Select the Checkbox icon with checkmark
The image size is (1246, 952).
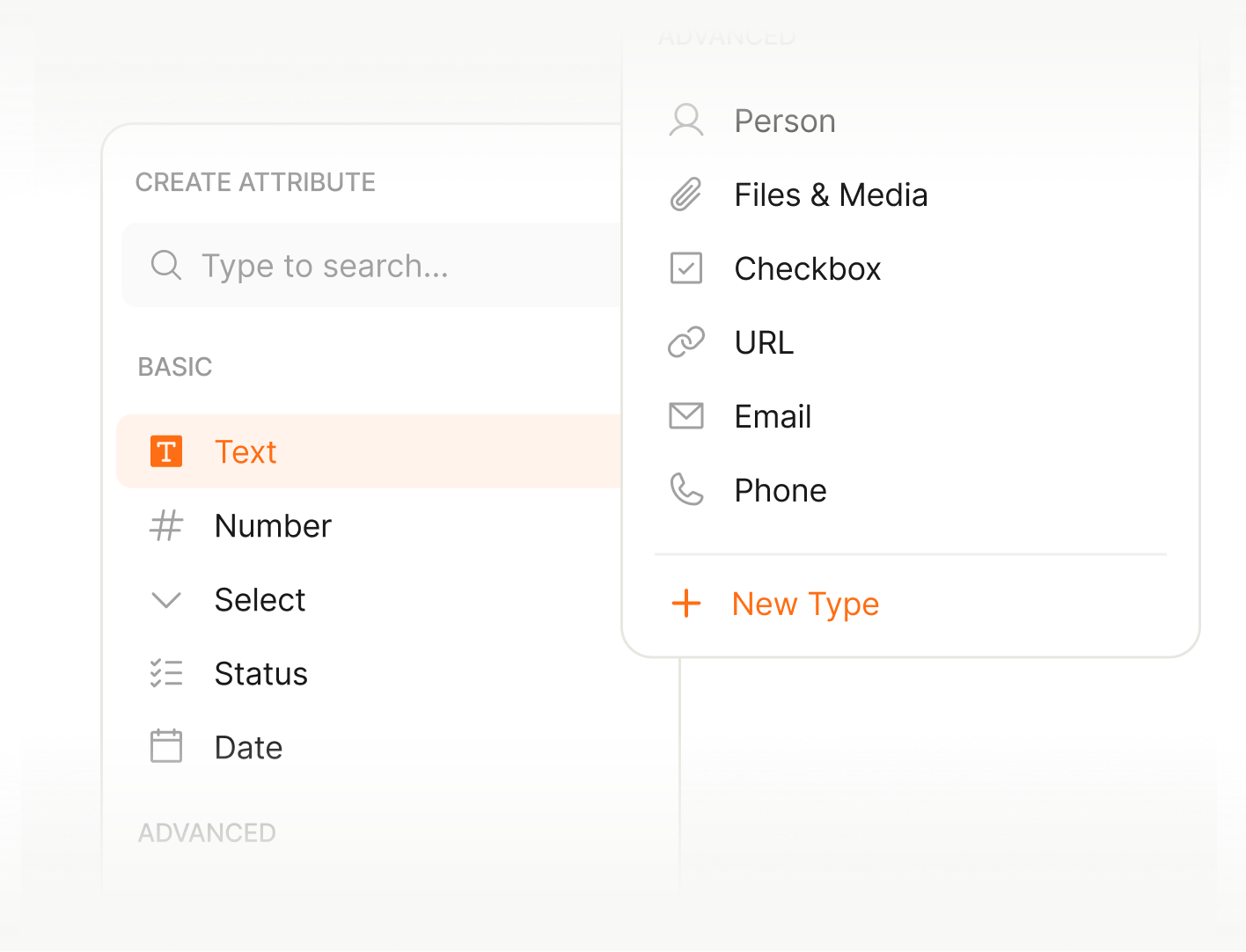pyautogui.click(x=687, y=268)
